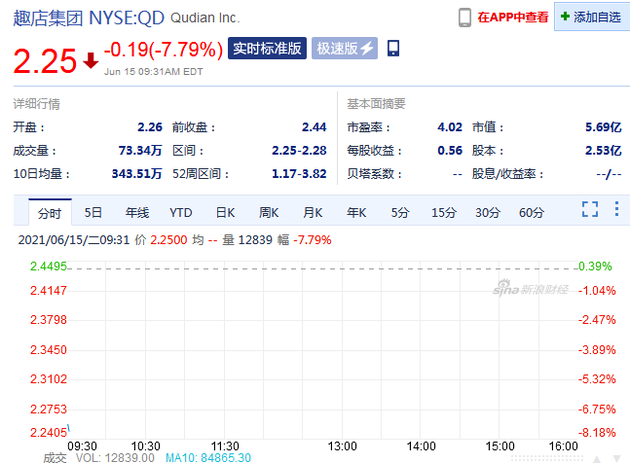Open 在APP中查看 link

coord(512,17)
